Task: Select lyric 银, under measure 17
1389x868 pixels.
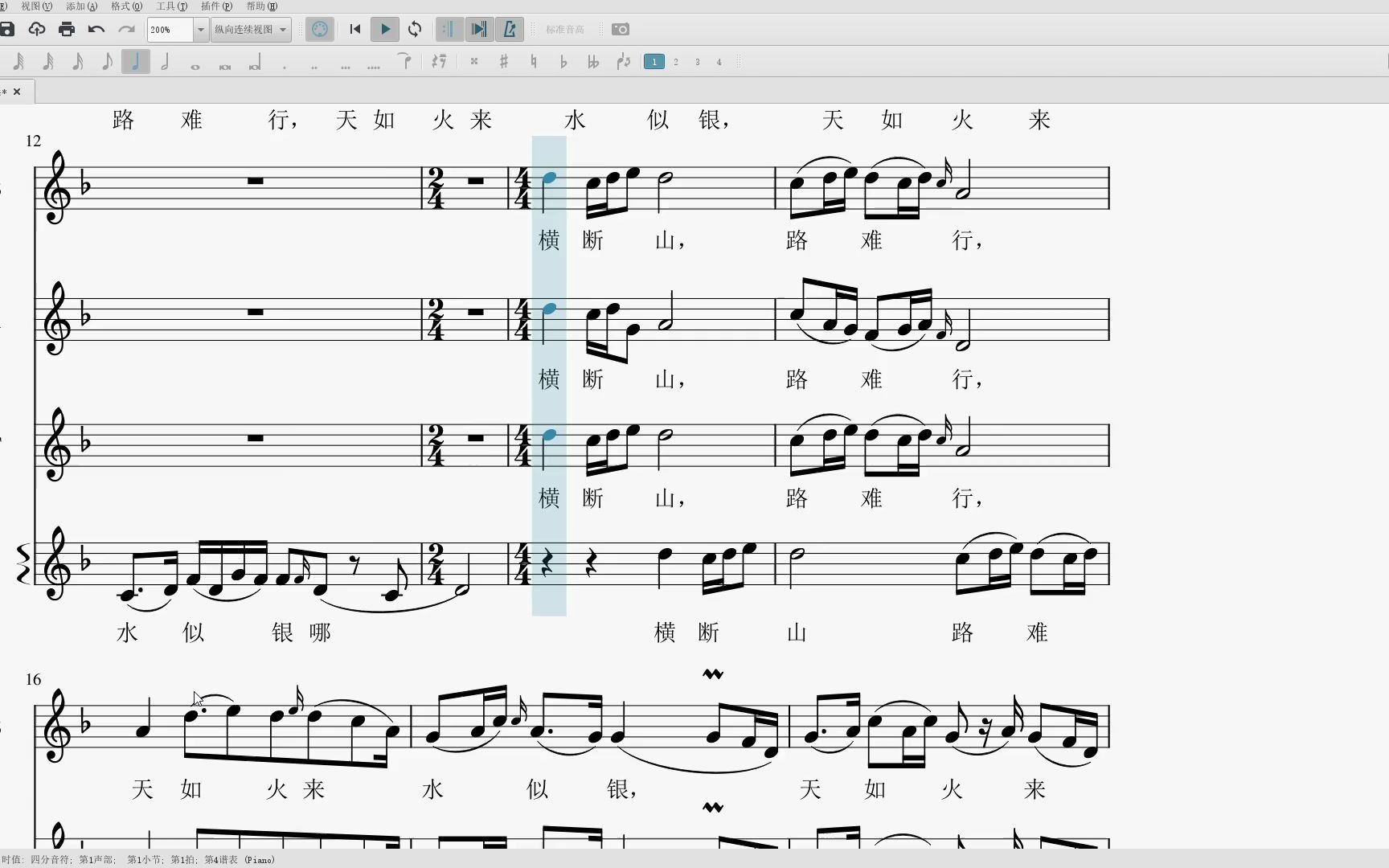Action: pos(622,789)
